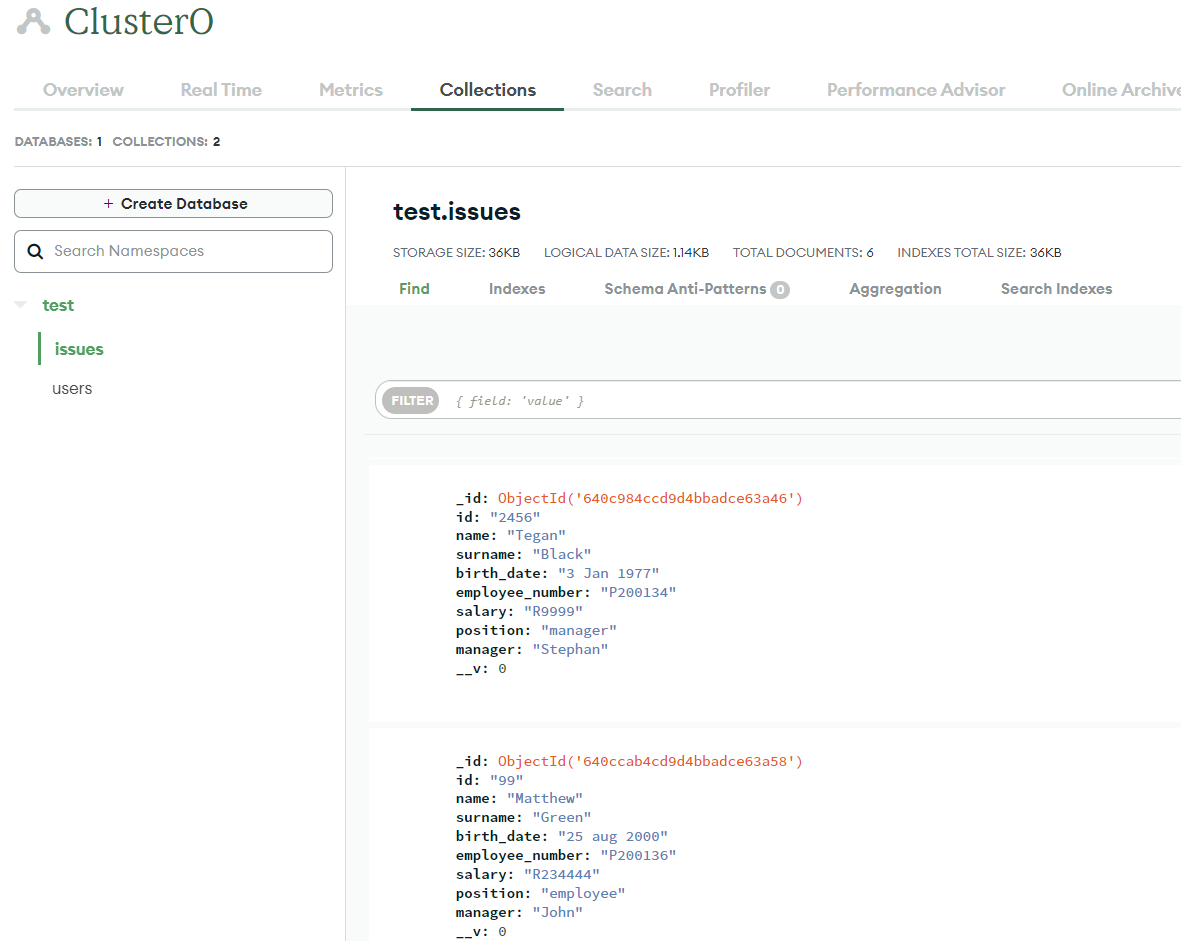
Task: Click manager value "John"
Action: 557,912
